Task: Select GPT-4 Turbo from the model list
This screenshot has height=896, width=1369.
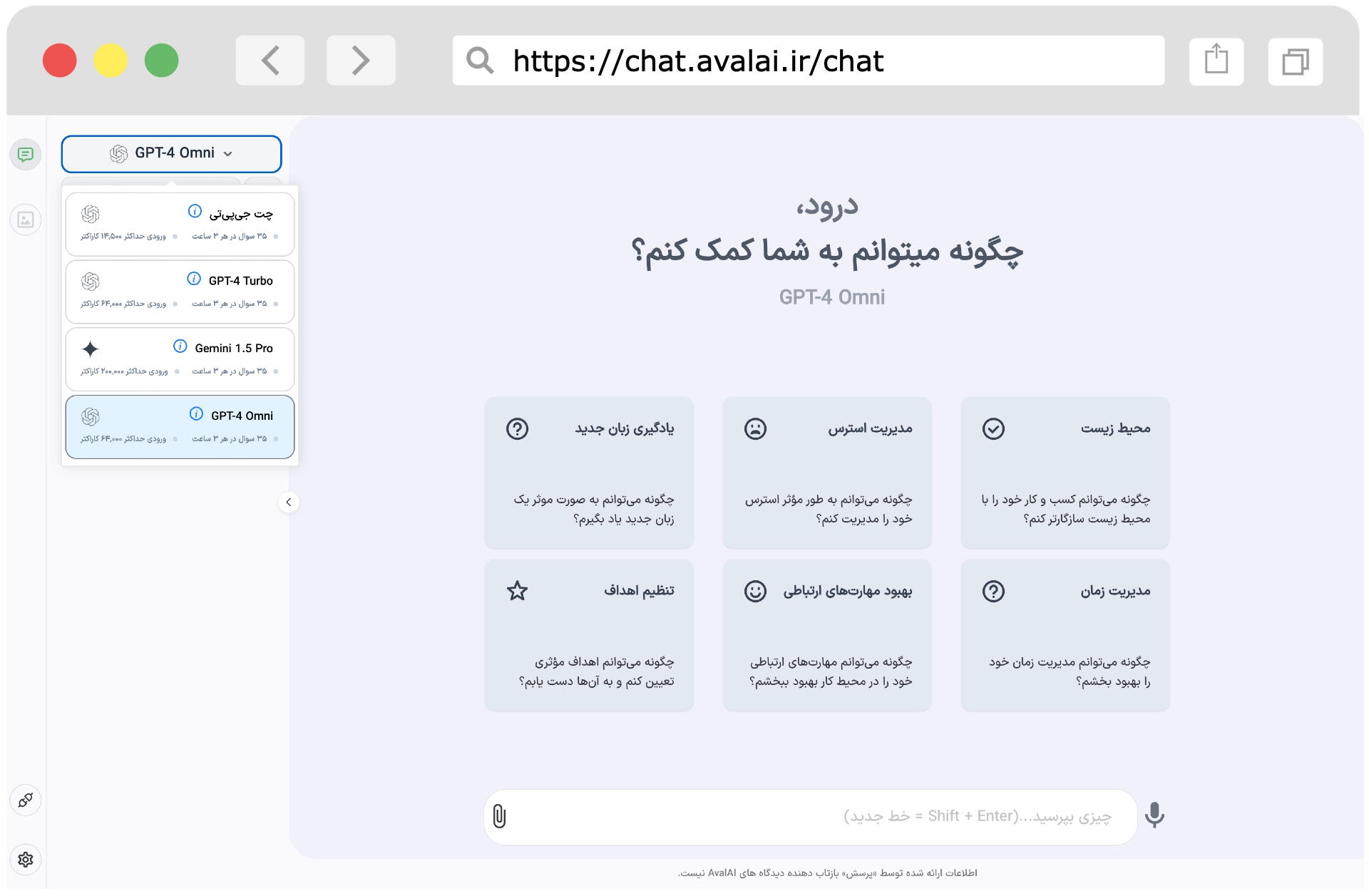Action: (180, 292)
